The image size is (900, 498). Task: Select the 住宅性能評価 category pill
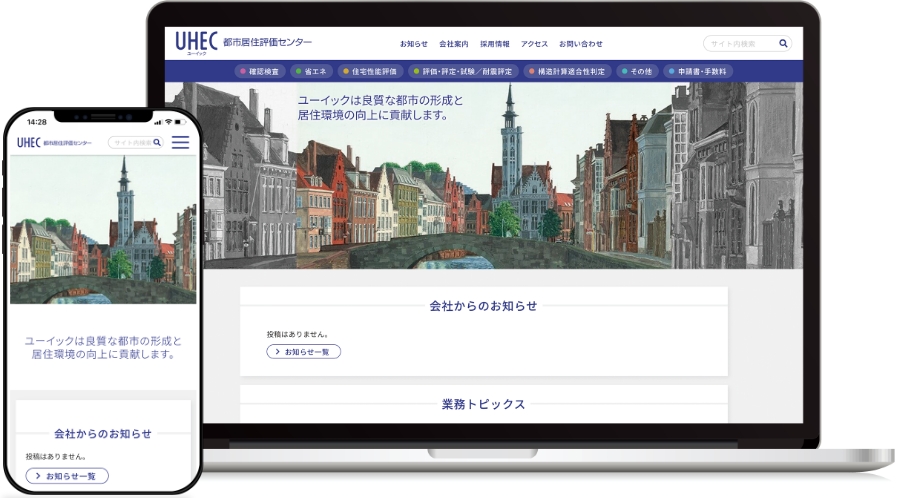coord(370,72)
